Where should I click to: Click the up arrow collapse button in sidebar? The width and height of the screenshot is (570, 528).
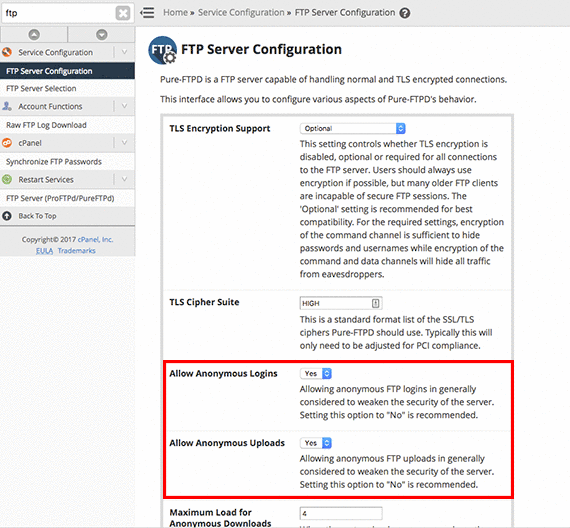coord(34,35)
